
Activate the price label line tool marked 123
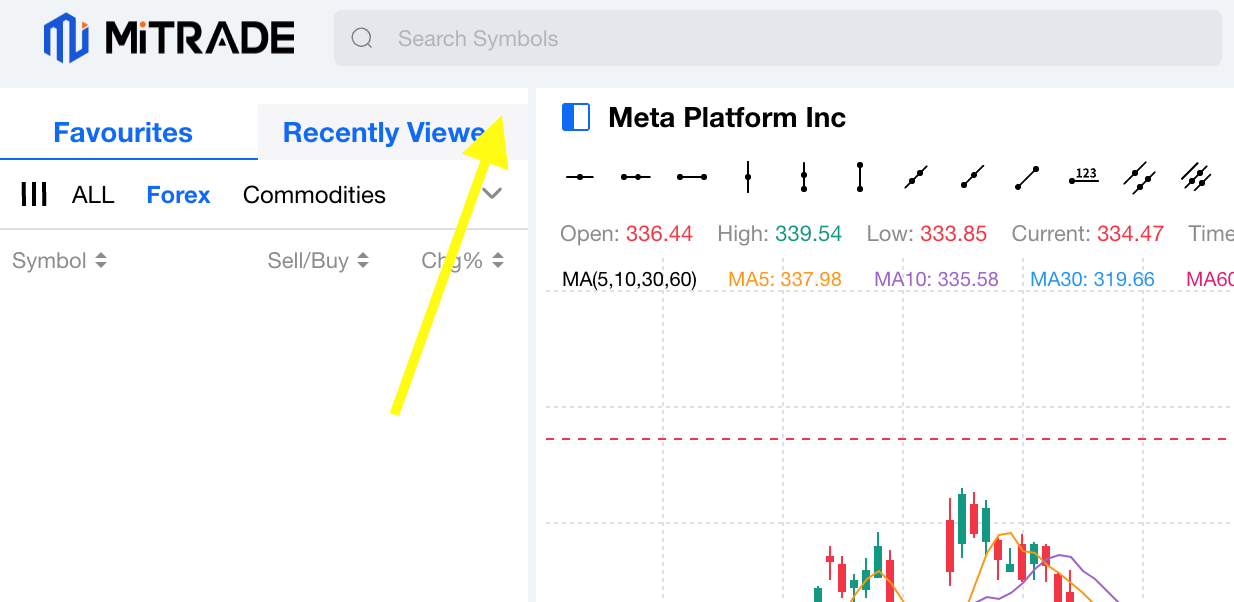pyautogui.click(x=1084, y=176)
